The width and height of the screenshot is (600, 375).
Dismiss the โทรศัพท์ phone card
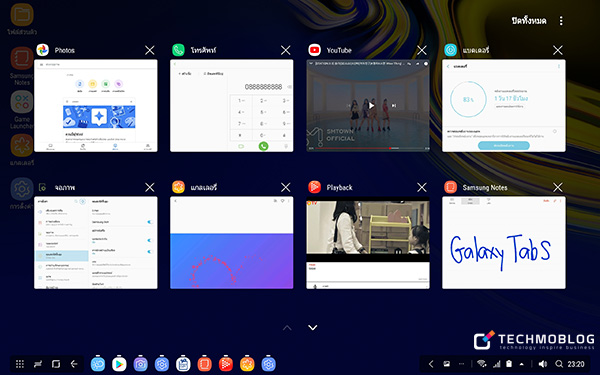285,50
